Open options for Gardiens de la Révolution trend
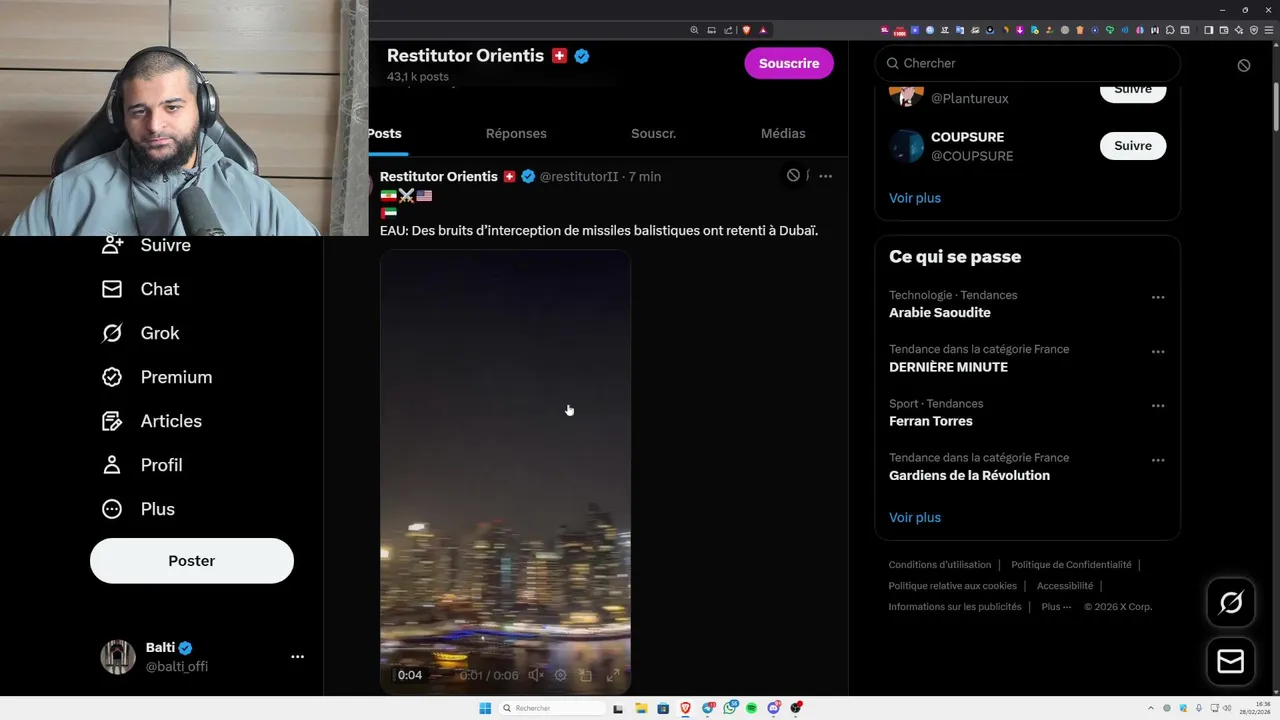1280x720 pixels. (1158, 460)
